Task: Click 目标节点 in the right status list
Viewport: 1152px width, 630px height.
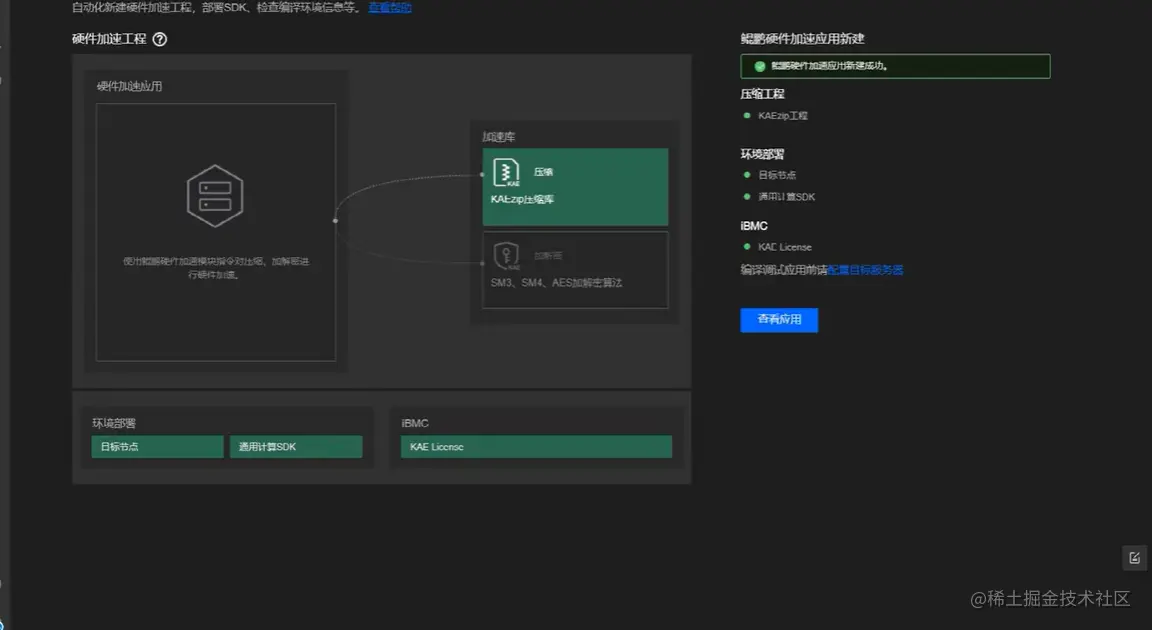Action: pos(777,175)
